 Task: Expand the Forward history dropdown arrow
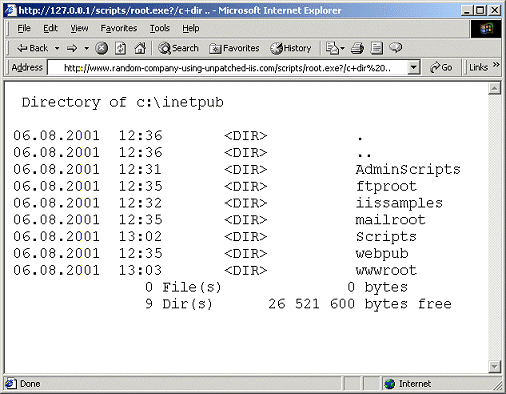coord(87,48)
